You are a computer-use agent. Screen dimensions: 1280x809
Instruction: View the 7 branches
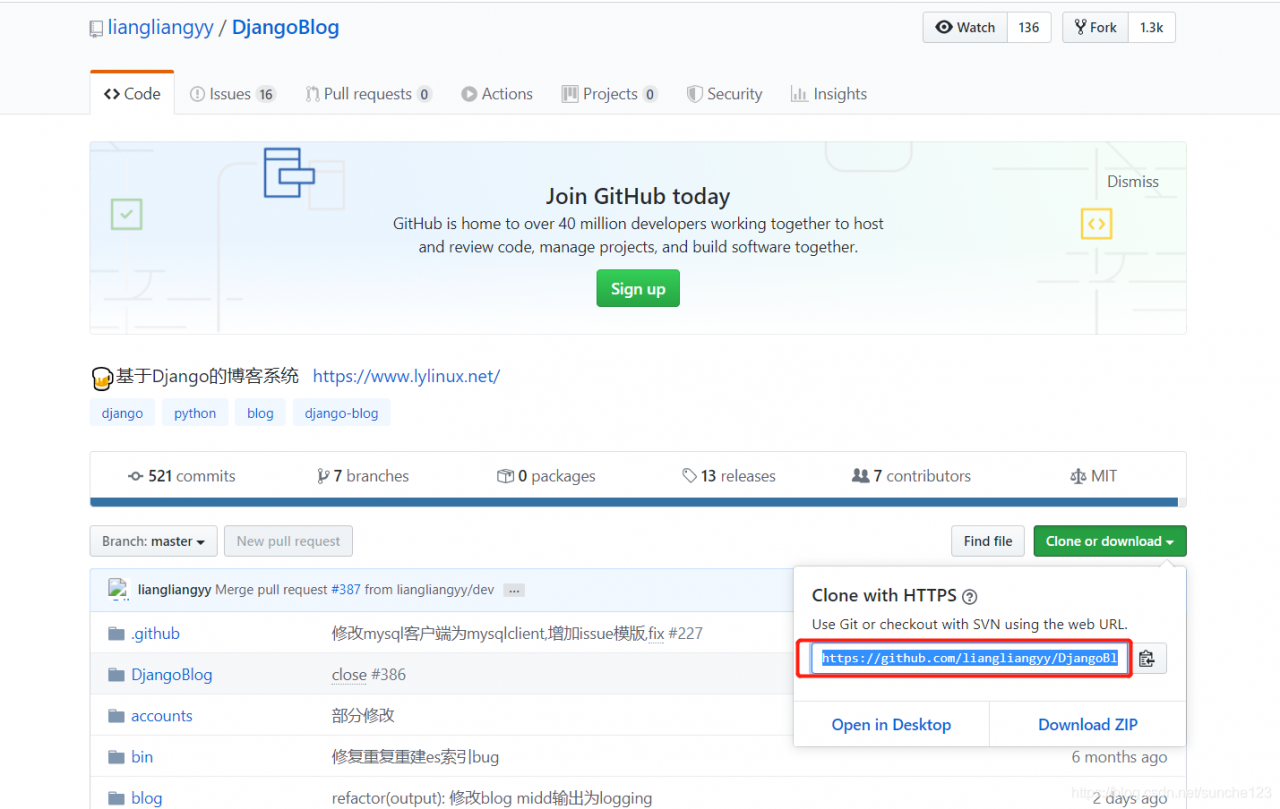point(363,476)
